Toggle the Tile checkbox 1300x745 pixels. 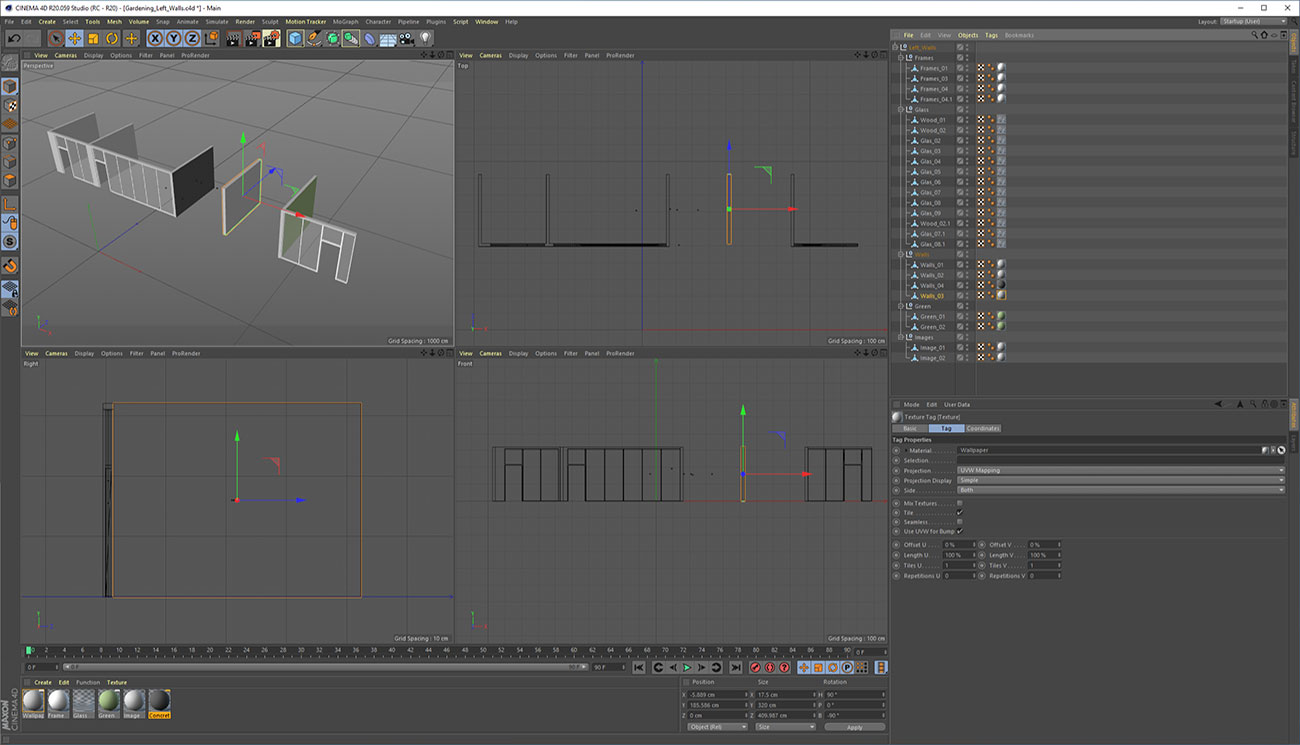(x=960, y=512)
